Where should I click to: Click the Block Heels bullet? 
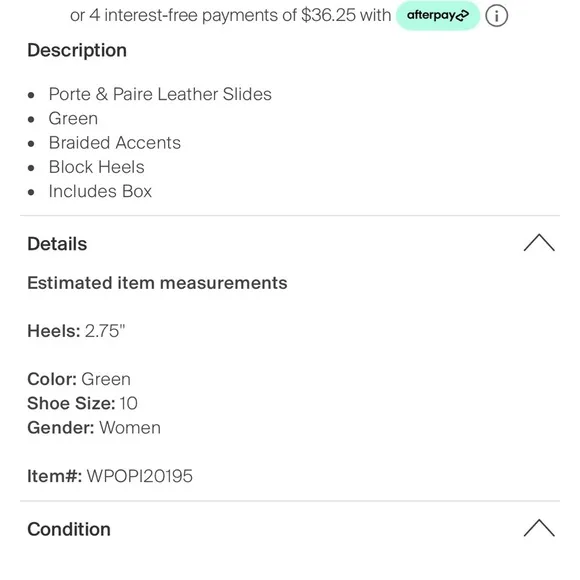point(97,167)
